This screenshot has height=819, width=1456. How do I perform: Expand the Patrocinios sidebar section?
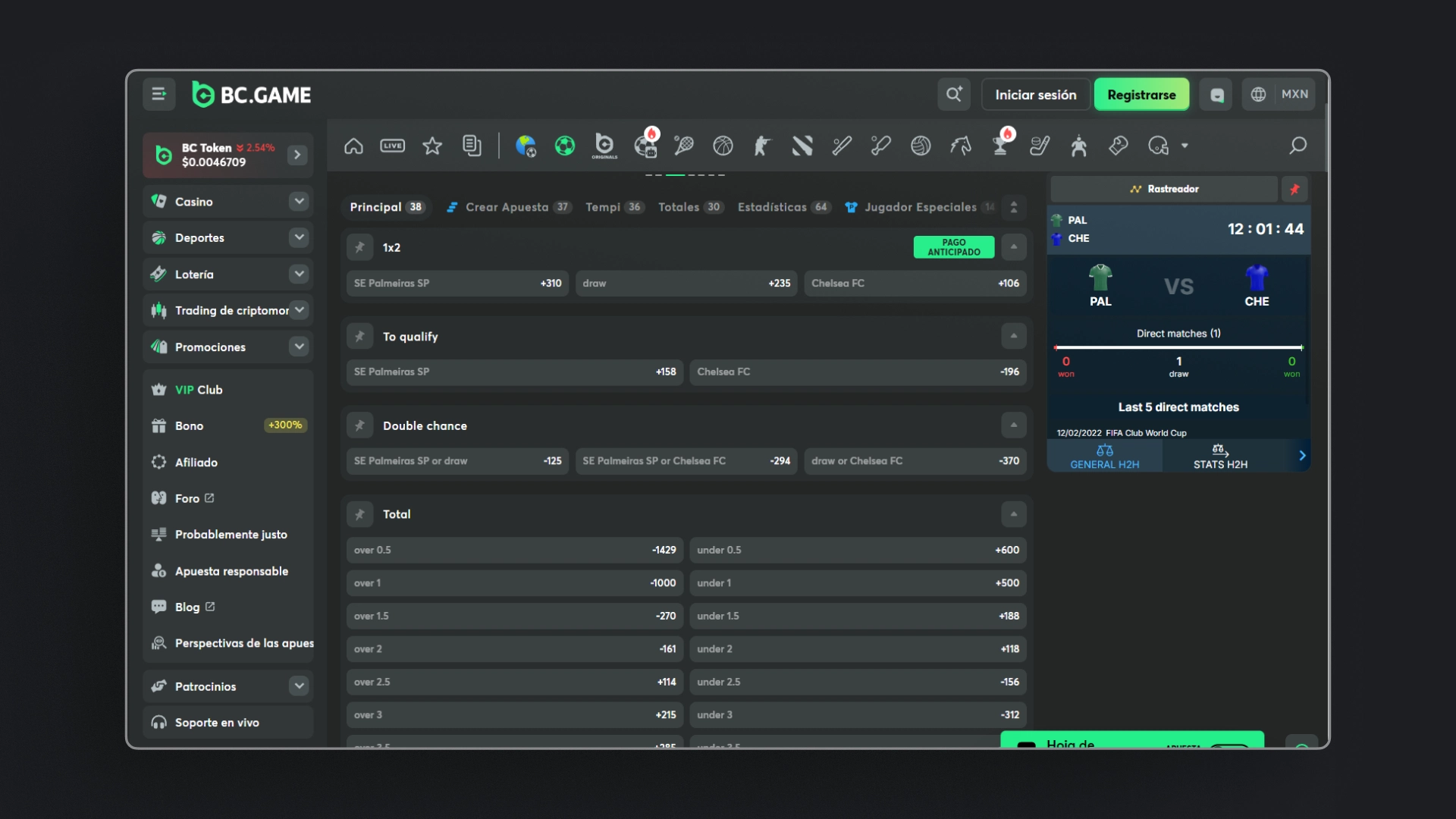pyautogui.click(x=299, y=686)
